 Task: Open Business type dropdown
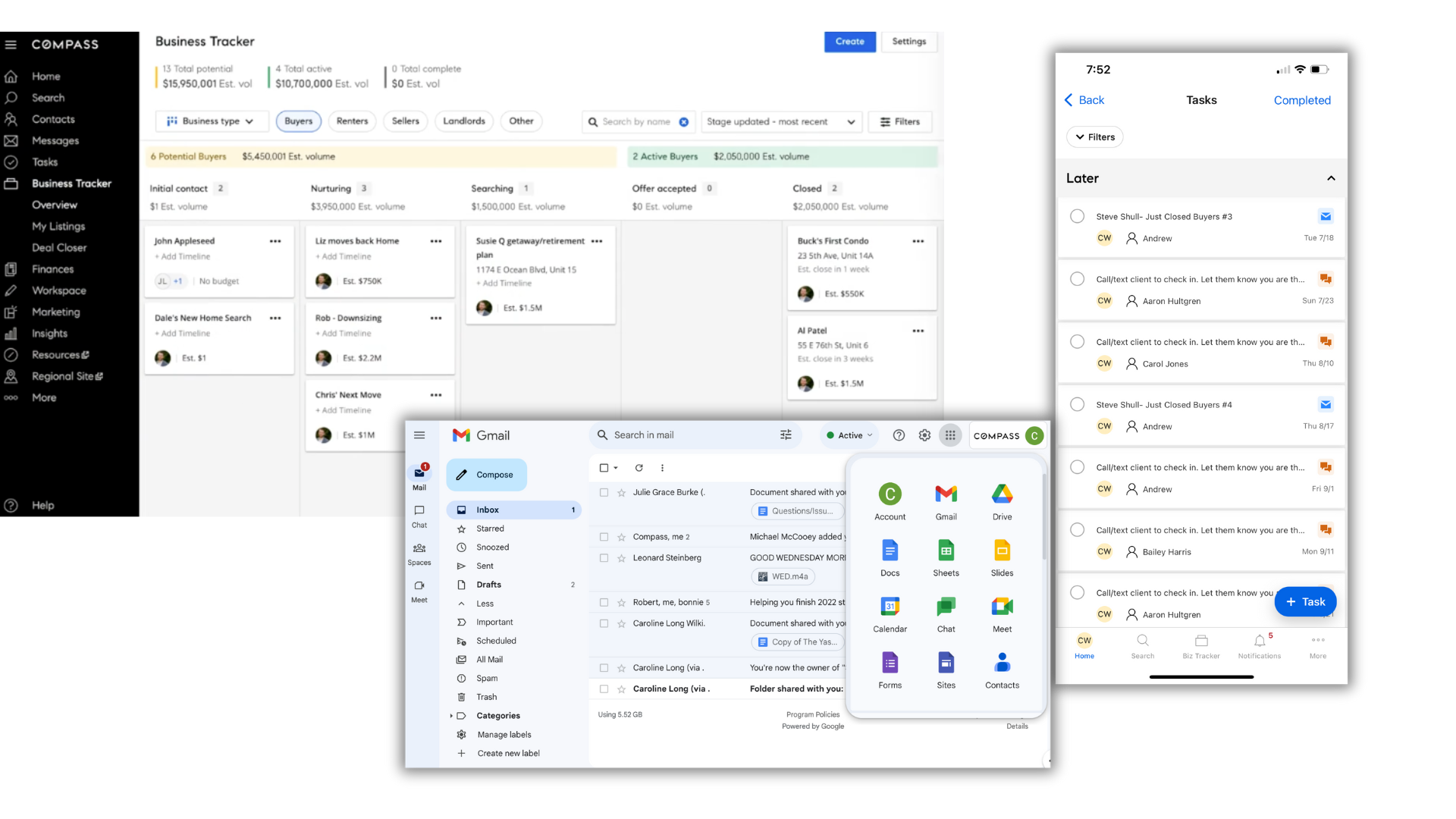coord(212,121)
